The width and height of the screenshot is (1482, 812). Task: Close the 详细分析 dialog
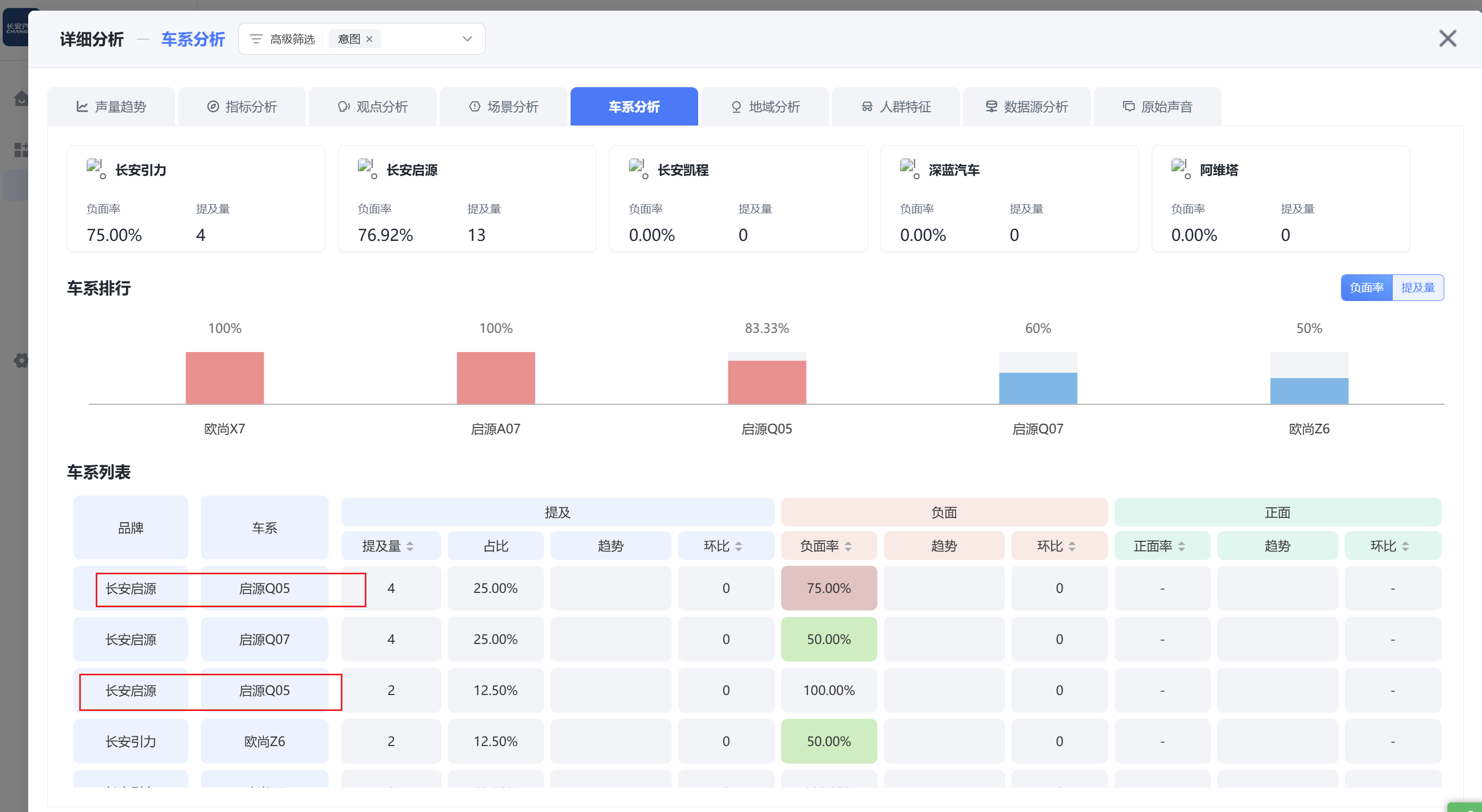click(1447, 39)
